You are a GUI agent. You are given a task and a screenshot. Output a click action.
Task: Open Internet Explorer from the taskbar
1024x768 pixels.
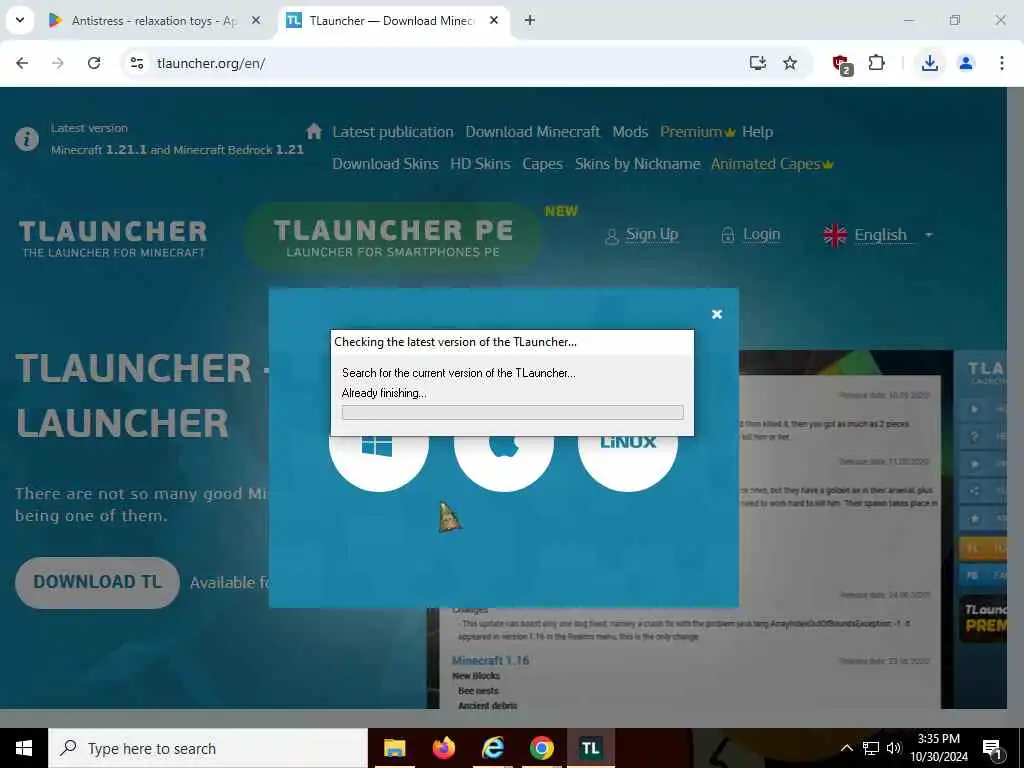click(492, 748)
